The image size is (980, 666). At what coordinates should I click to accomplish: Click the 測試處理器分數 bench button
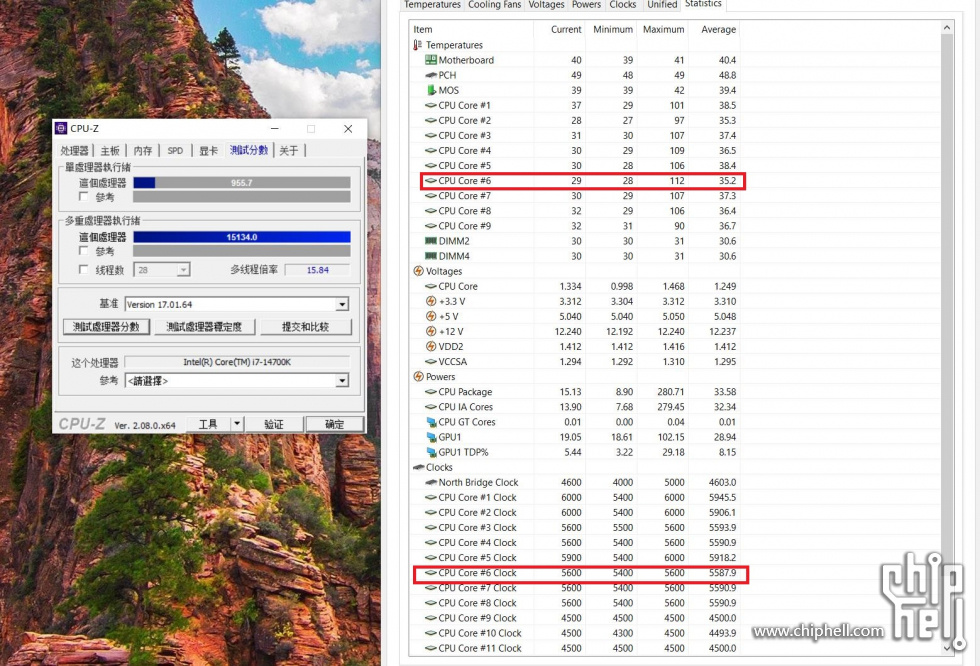106,327
